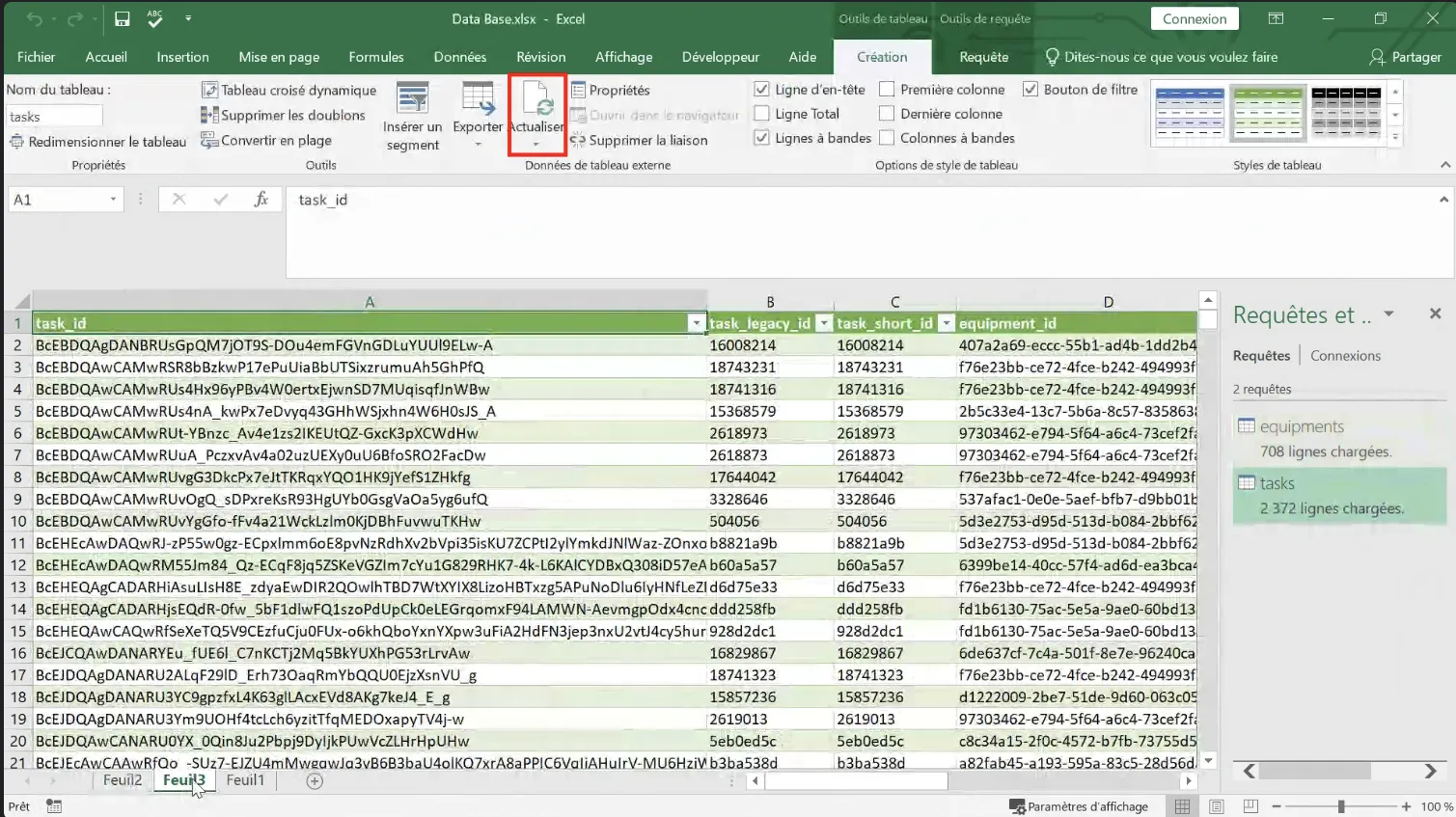Uncheck the Bouton de filtre checkbox
Image resolution: width=1456 pixels, height=817 pixels.
[1030, 90]
